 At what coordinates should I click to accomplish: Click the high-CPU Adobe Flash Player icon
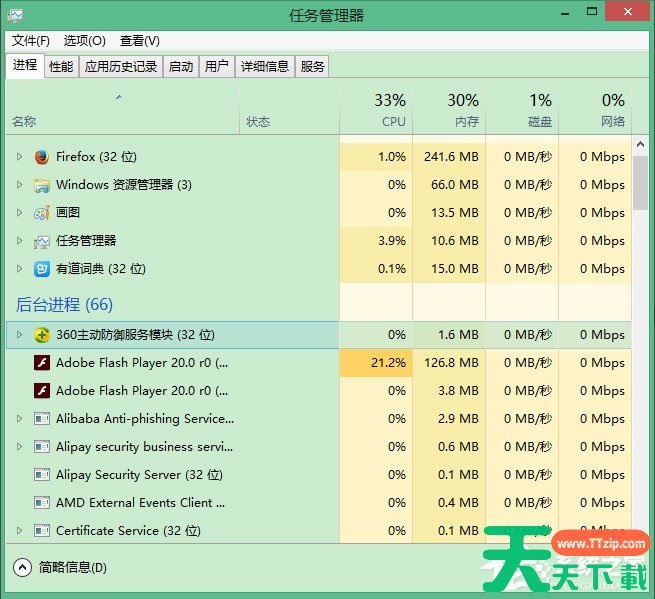coord(42,363)
